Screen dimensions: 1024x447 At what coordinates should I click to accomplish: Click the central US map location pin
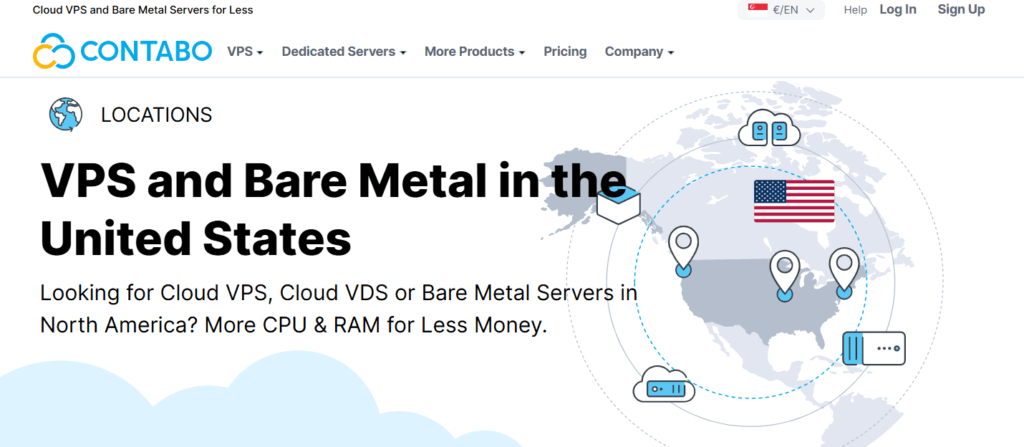pos(785,272)
